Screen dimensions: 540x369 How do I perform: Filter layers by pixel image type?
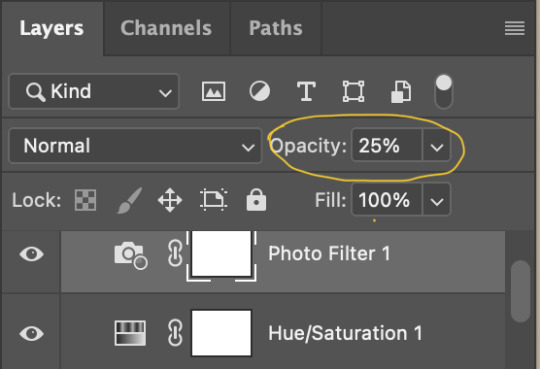tap(214, 91)
